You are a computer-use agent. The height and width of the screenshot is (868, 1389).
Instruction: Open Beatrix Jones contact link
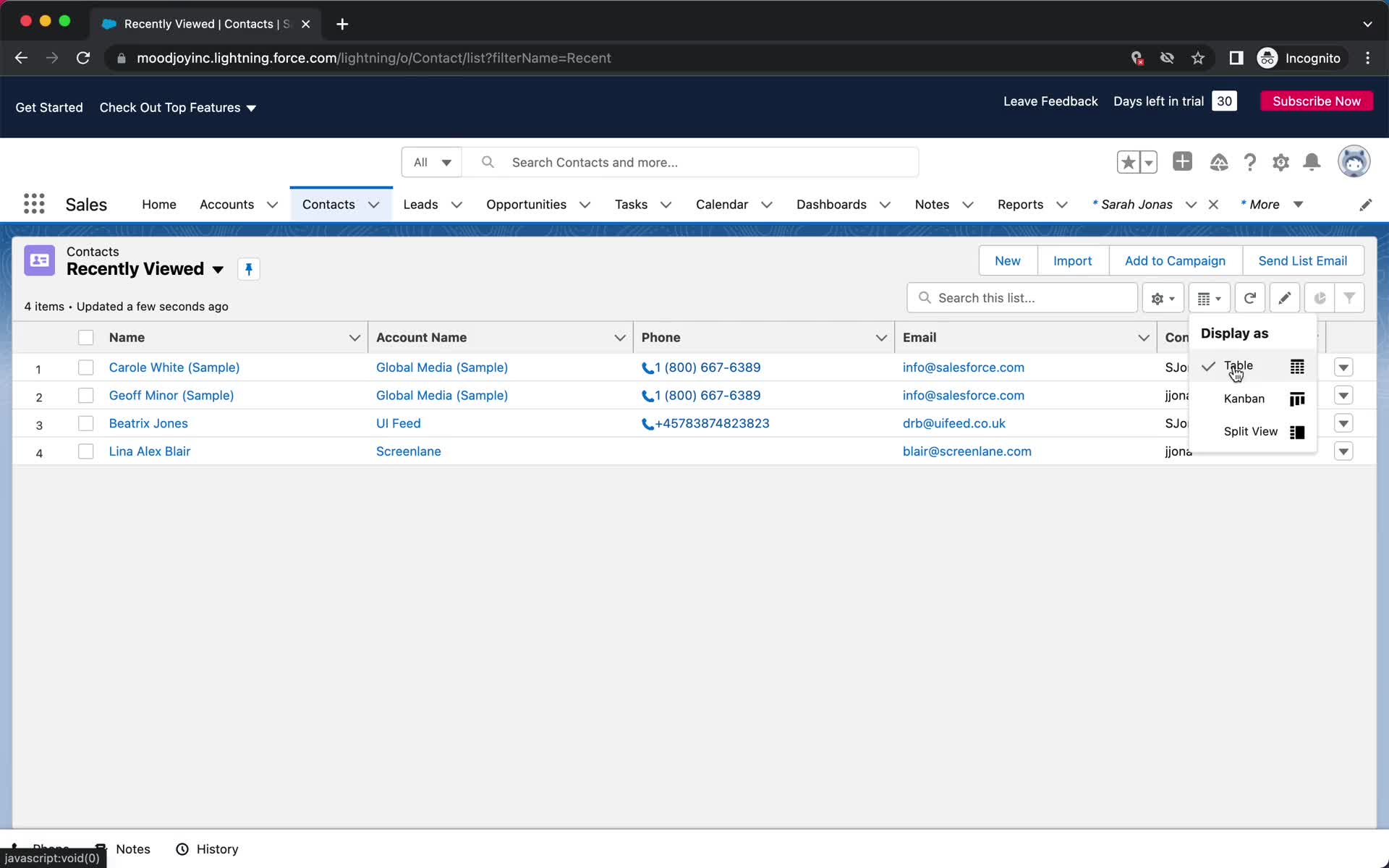(148, 424)
